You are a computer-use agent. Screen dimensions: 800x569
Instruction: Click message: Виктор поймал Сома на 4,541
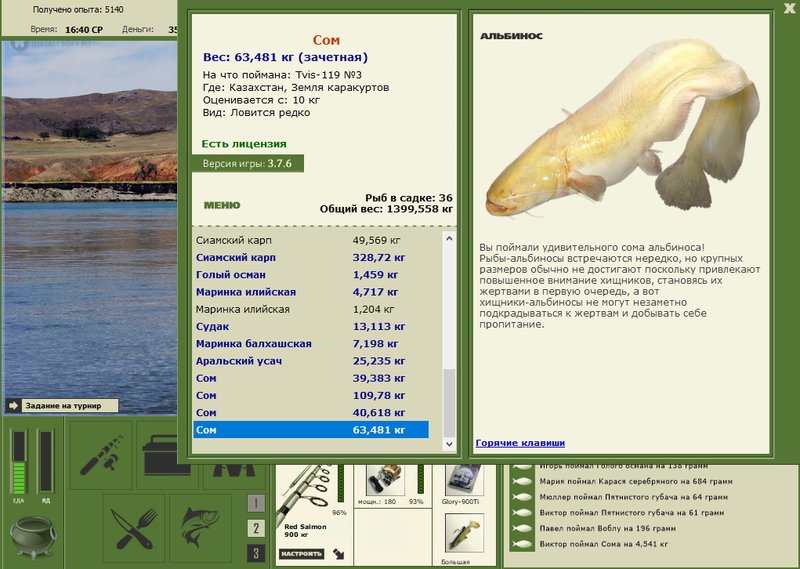(x=604, y=545)
